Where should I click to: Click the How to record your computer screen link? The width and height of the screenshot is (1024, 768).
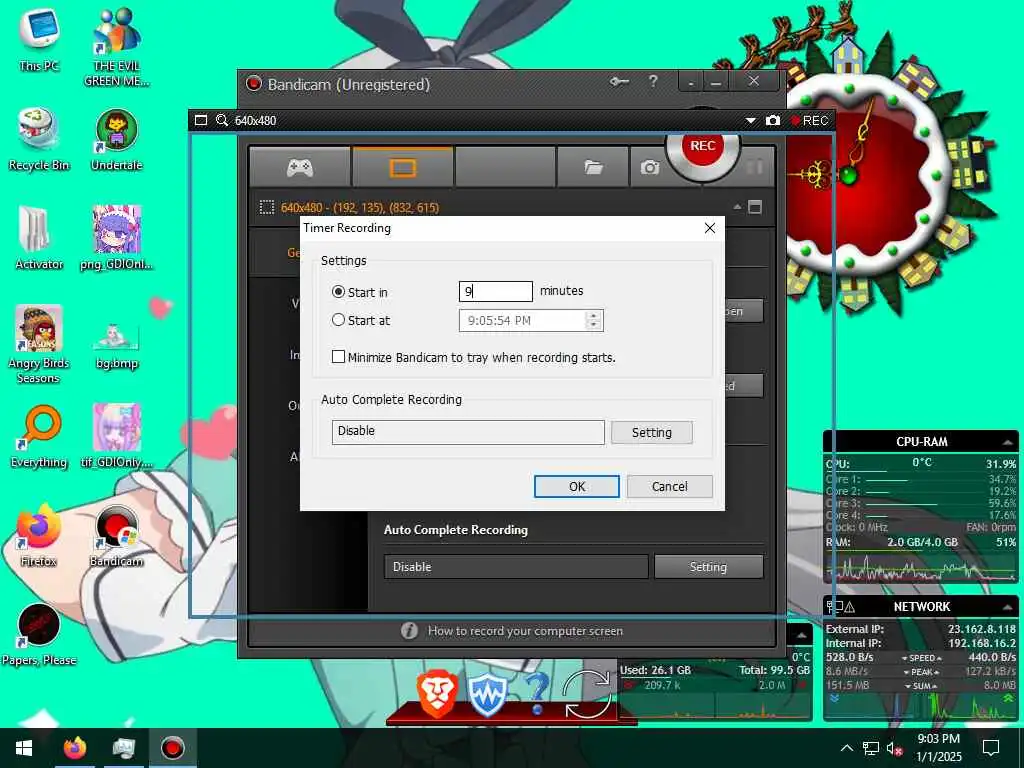525,631
